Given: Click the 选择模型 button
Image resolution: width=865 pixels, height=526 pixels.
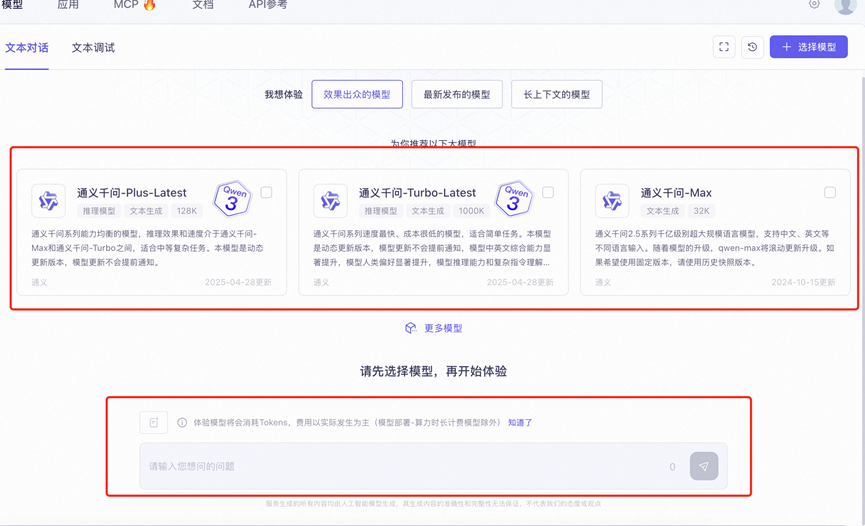Looking at the screenshot, I should click(x=808, y=47).
